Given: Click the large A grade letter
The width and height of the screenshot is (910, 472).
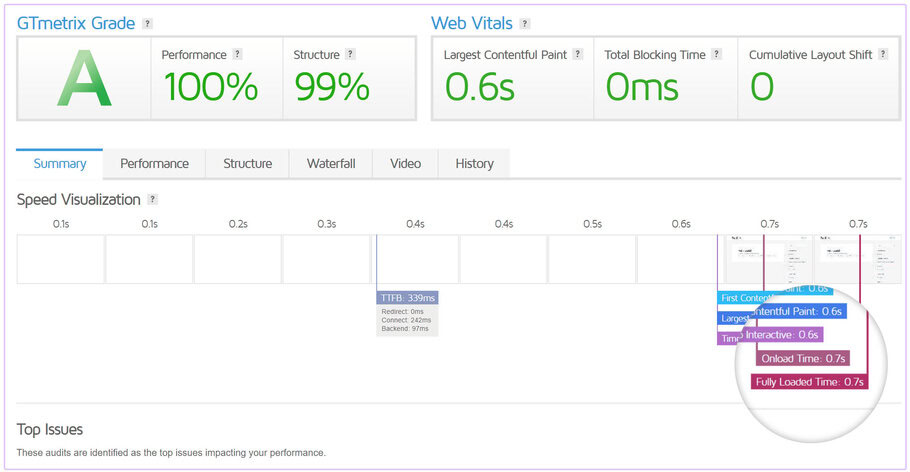Looking at the screenshot, I should (x=84, y=79).
